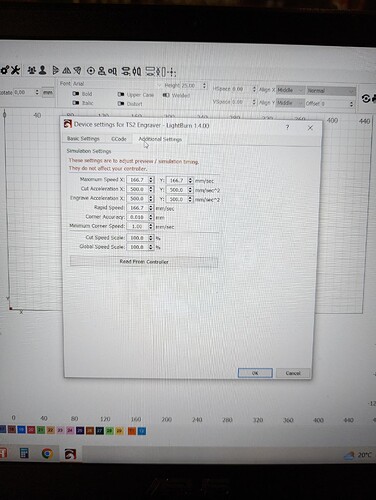The width and height of the screenshot is (376, 500).
Task: Open Device Settings wrench and screwdriver icon
Action: point(15,70)
